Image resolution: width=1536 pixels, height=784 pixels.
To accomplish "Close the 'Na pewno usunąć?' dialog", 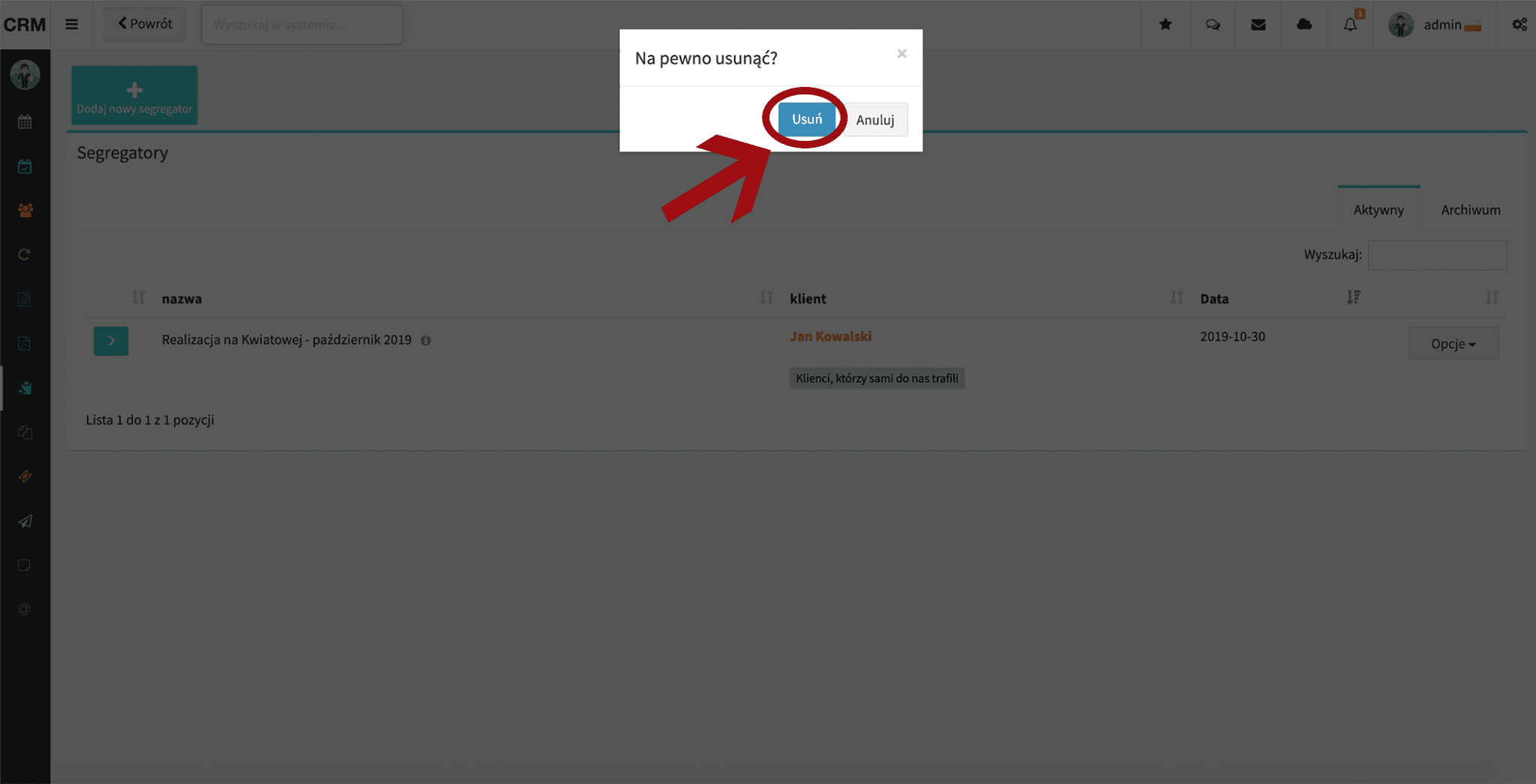I will pos(901,53).
